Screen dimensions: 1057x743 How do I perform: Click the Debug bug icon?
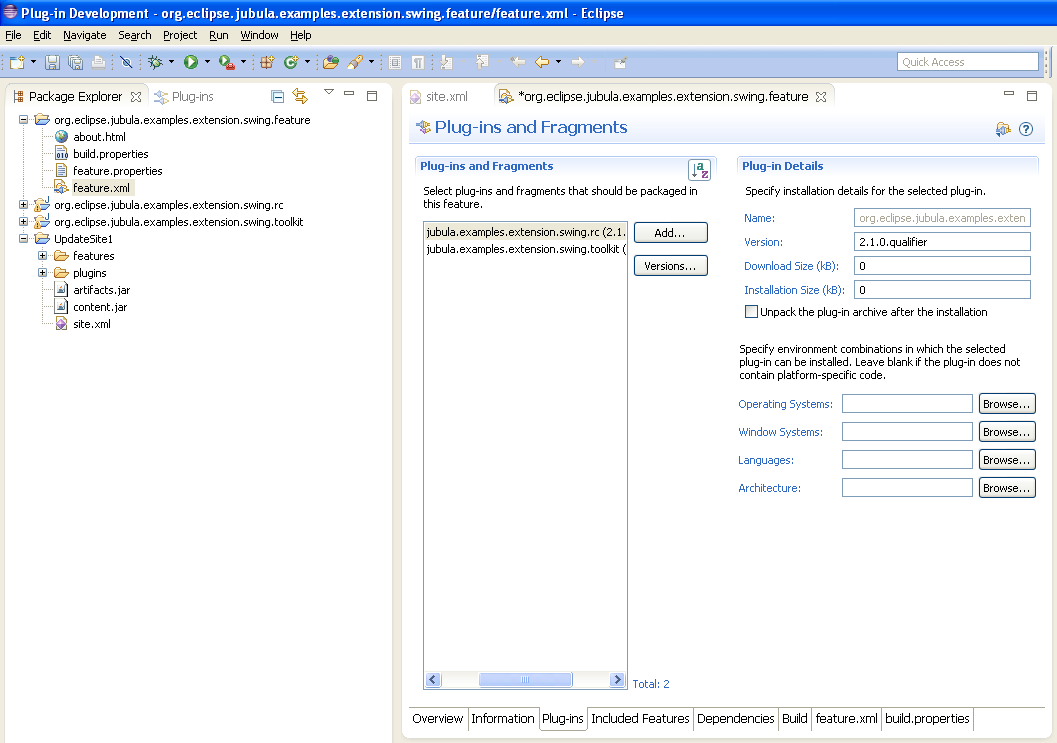pos(155,62)
